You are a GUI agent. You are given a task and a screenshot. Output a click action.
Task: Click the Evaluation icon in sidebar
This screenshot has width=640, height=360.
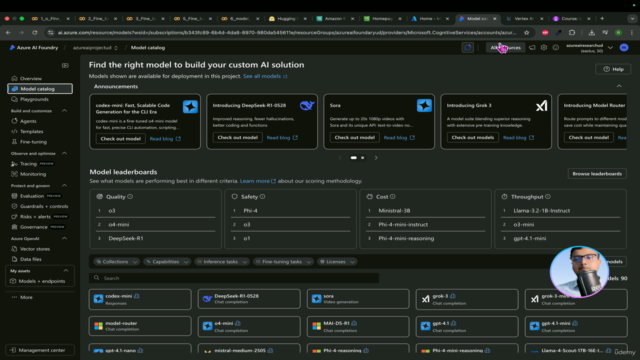click(14, 196)
